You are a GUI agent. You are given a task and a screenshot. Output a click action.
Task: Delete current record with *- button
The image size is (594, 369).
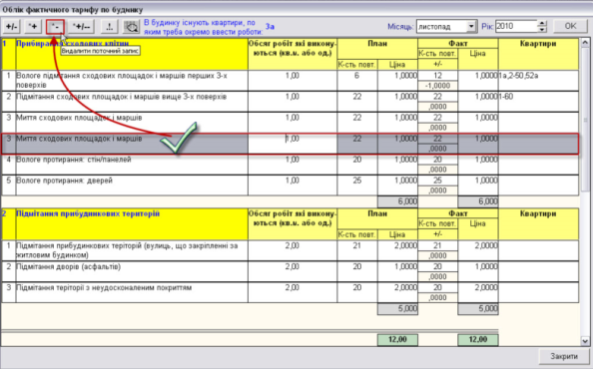[x=55, y=27]
